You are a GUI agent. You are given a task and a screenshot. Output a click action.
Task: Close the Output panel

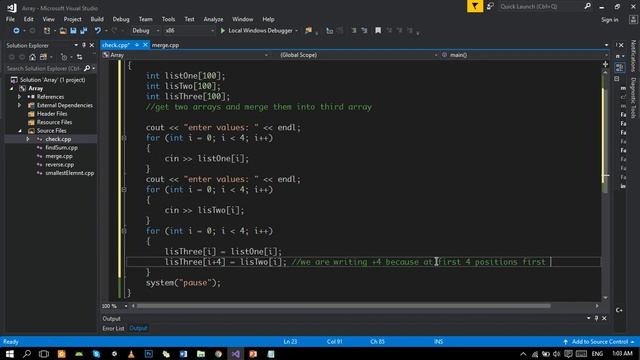(x=604, y=318)
